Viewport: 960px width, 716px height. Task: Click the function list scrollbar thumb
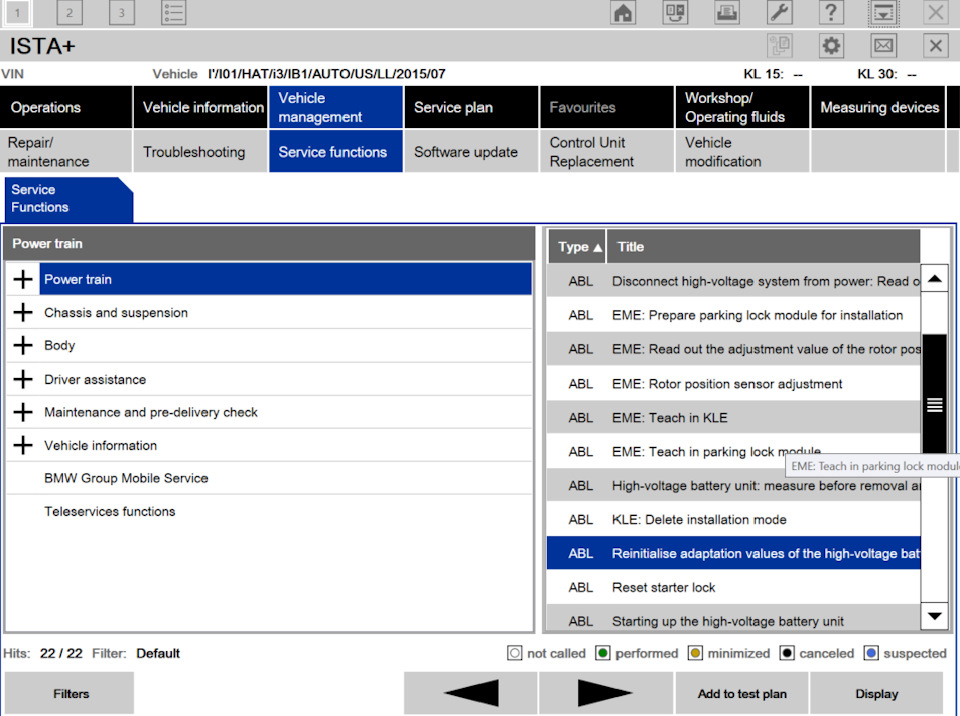pyautogui.click(x=934, y=404)
